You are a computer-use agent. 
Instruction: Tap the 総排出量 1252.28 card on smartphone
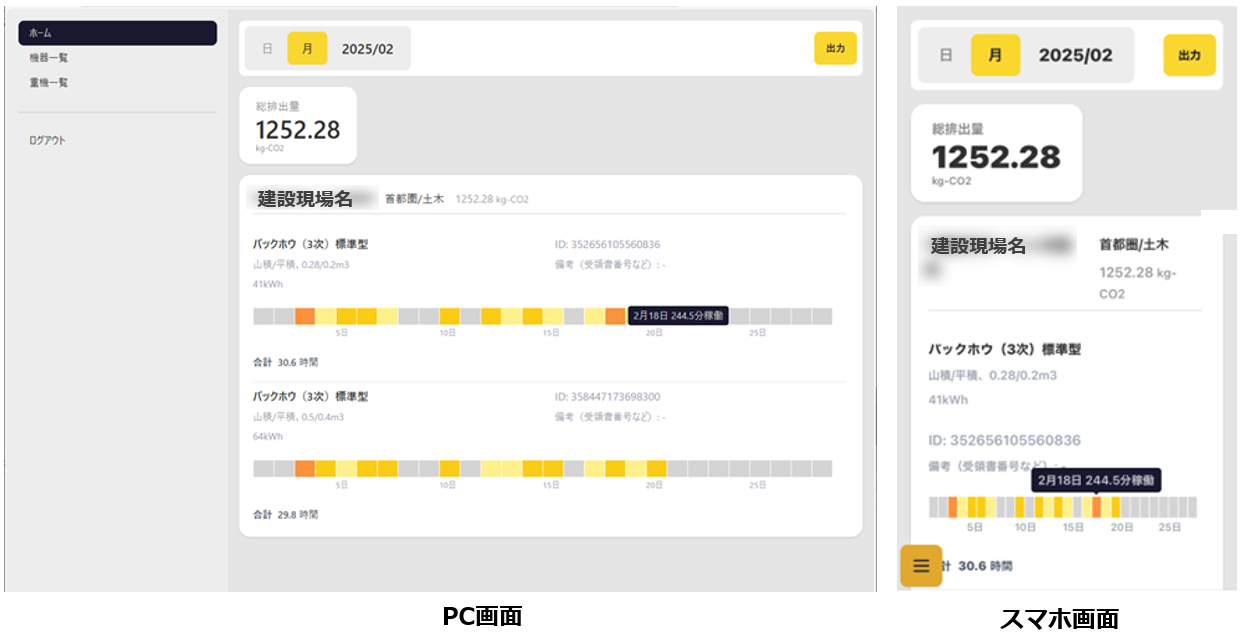pyautogui.click(x=996, y=153)
